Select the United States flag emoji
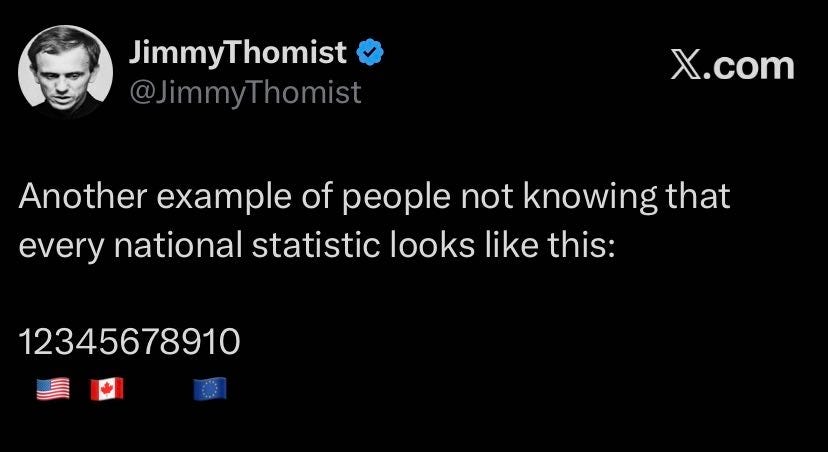The height and width of the screenshot is (452, 828). tap(53, 389)
